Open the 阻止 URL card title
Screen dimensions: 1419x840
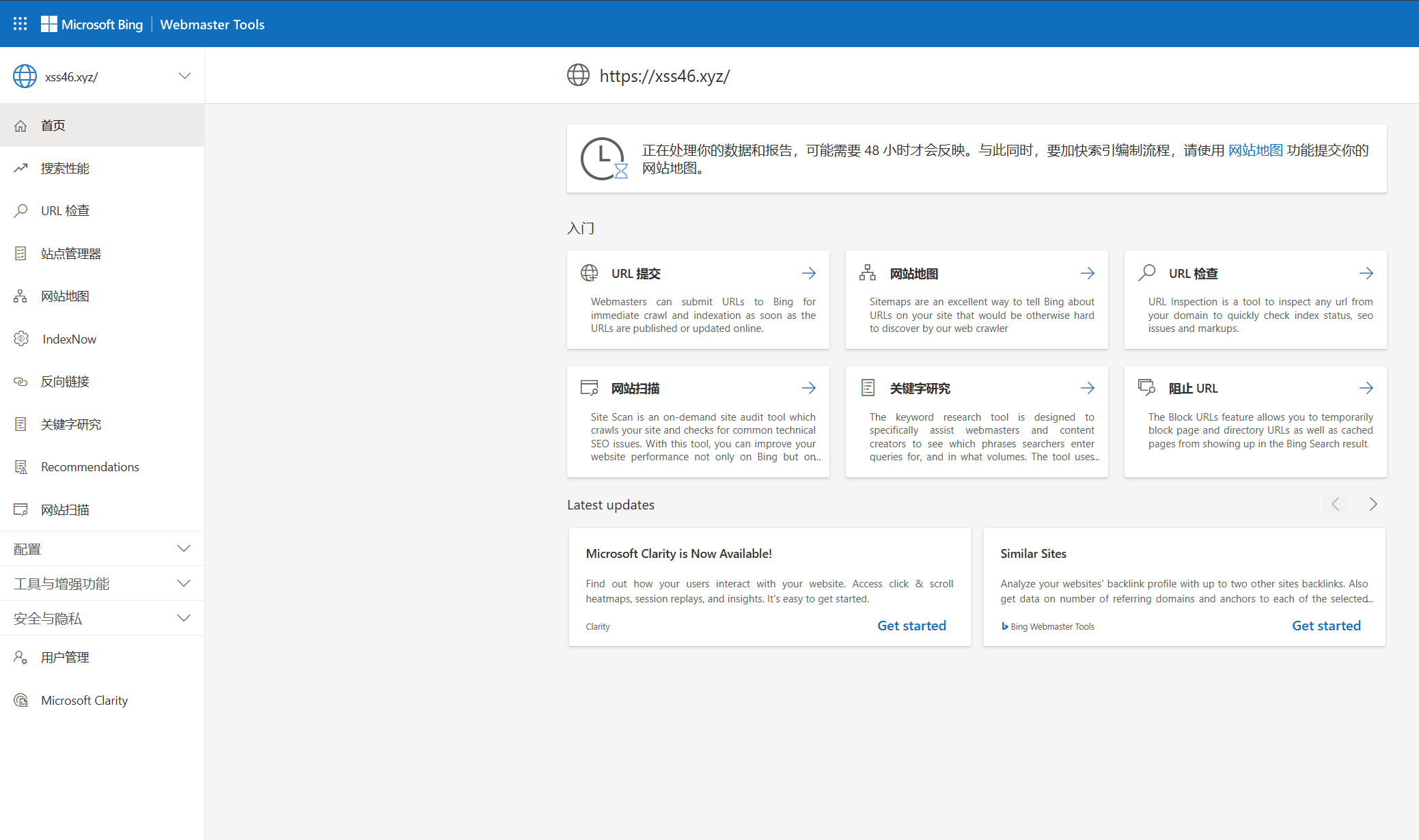[1193, 388]
